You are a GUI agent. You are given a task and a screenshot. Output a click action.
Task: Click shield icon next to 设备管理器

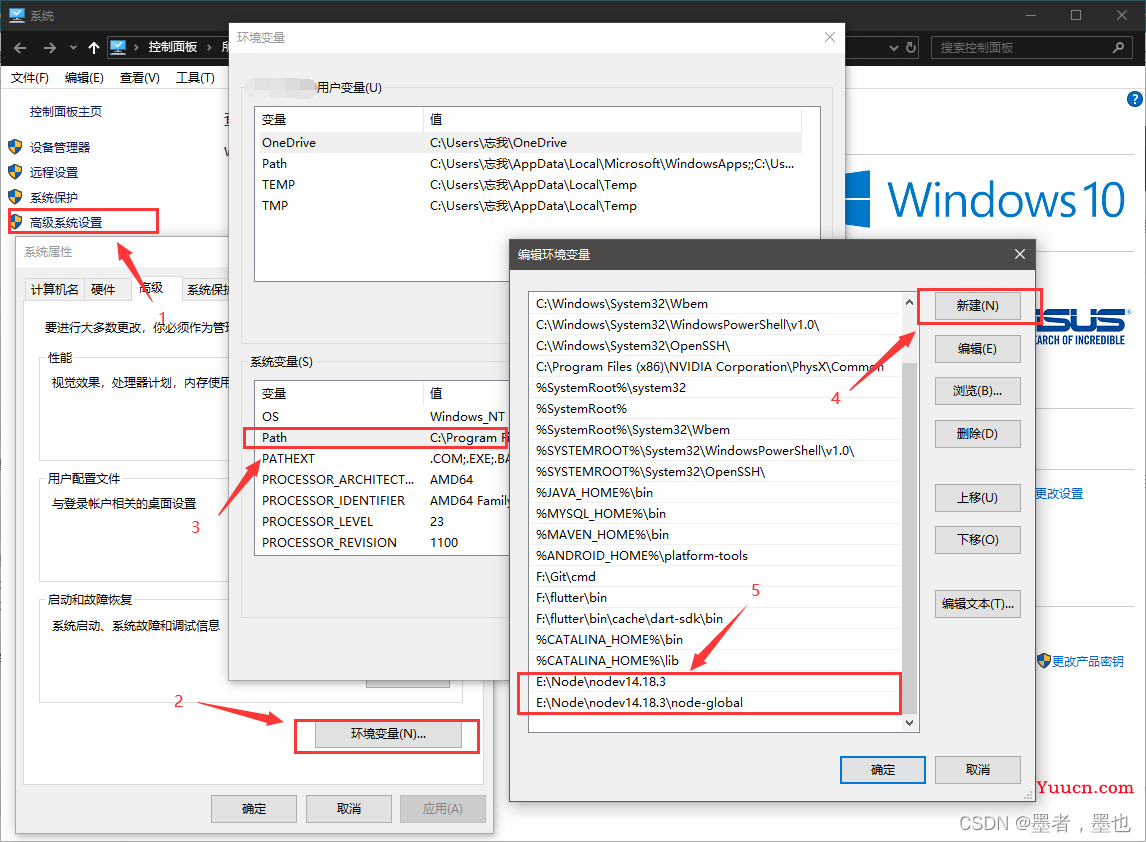coord(15,147)
